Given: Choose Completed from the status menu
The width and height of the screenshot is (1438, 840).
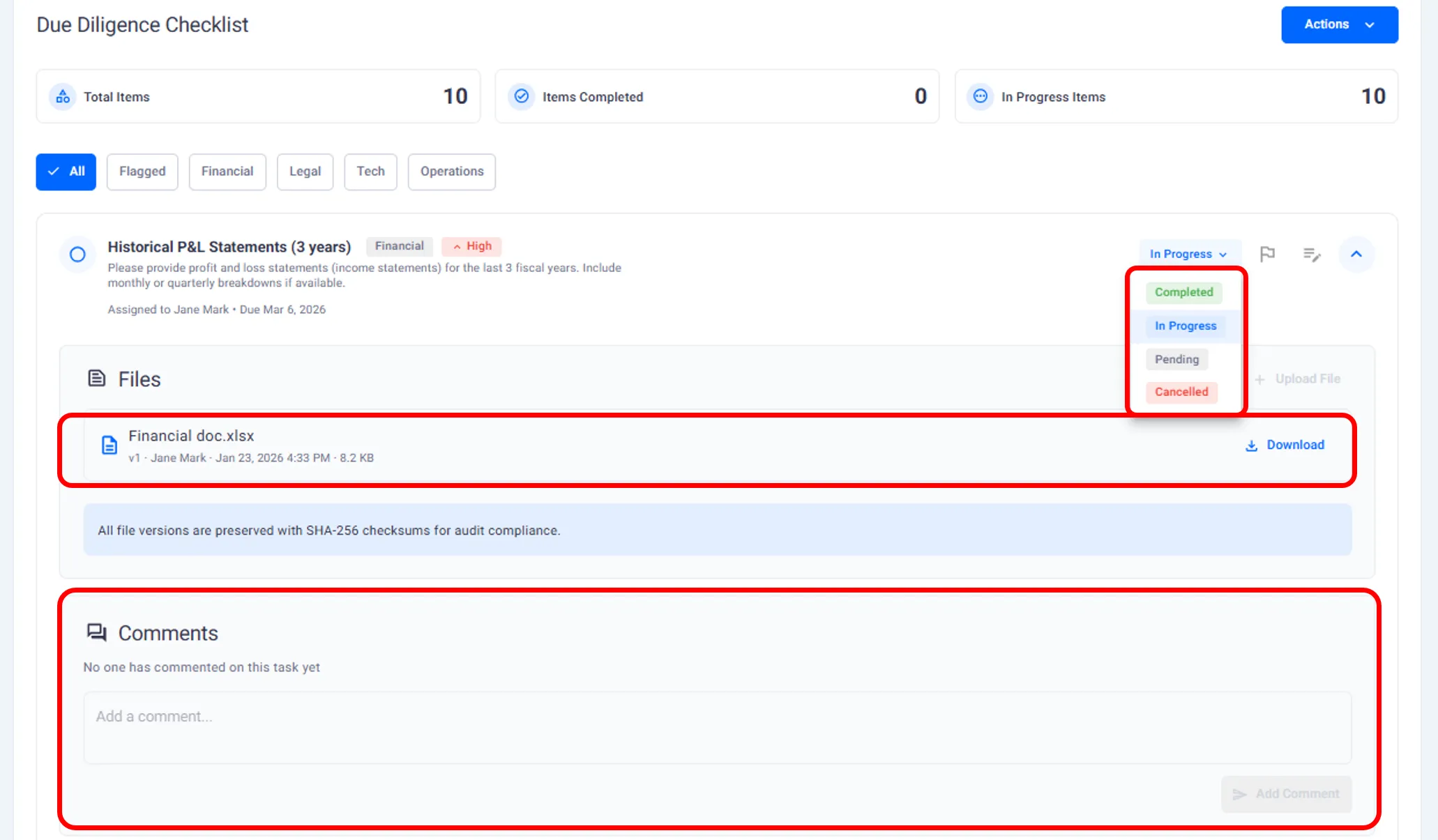Looking at the screenshot, I should (x=1183, y=292).
